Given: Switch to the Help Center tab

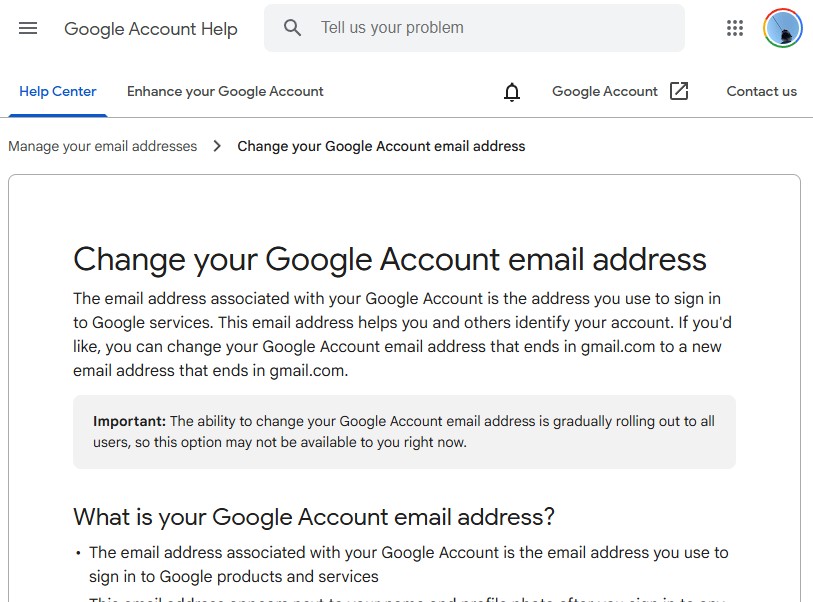Looking at the screenshot, I should click(58, 91).
